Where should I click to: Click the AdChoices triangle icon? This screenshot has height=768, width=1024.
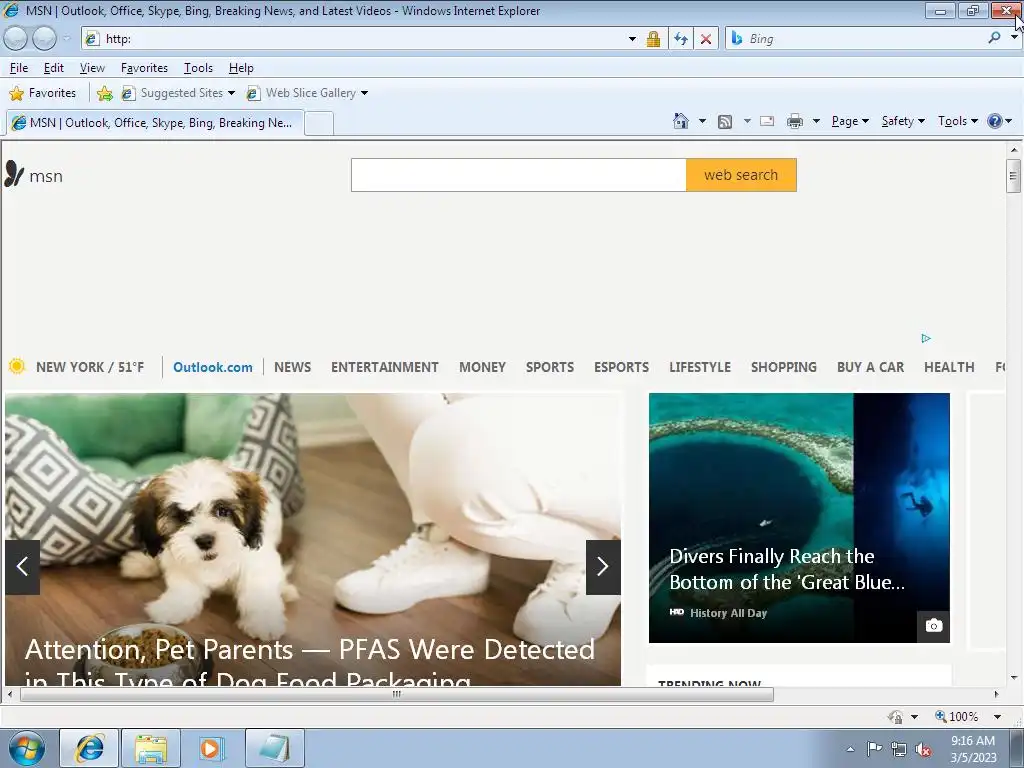[x=925, y=338]
